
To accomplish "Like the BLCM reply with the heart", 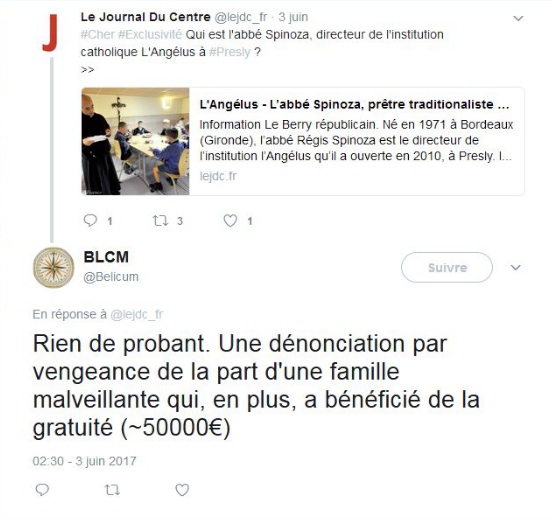I will point(182,490).
